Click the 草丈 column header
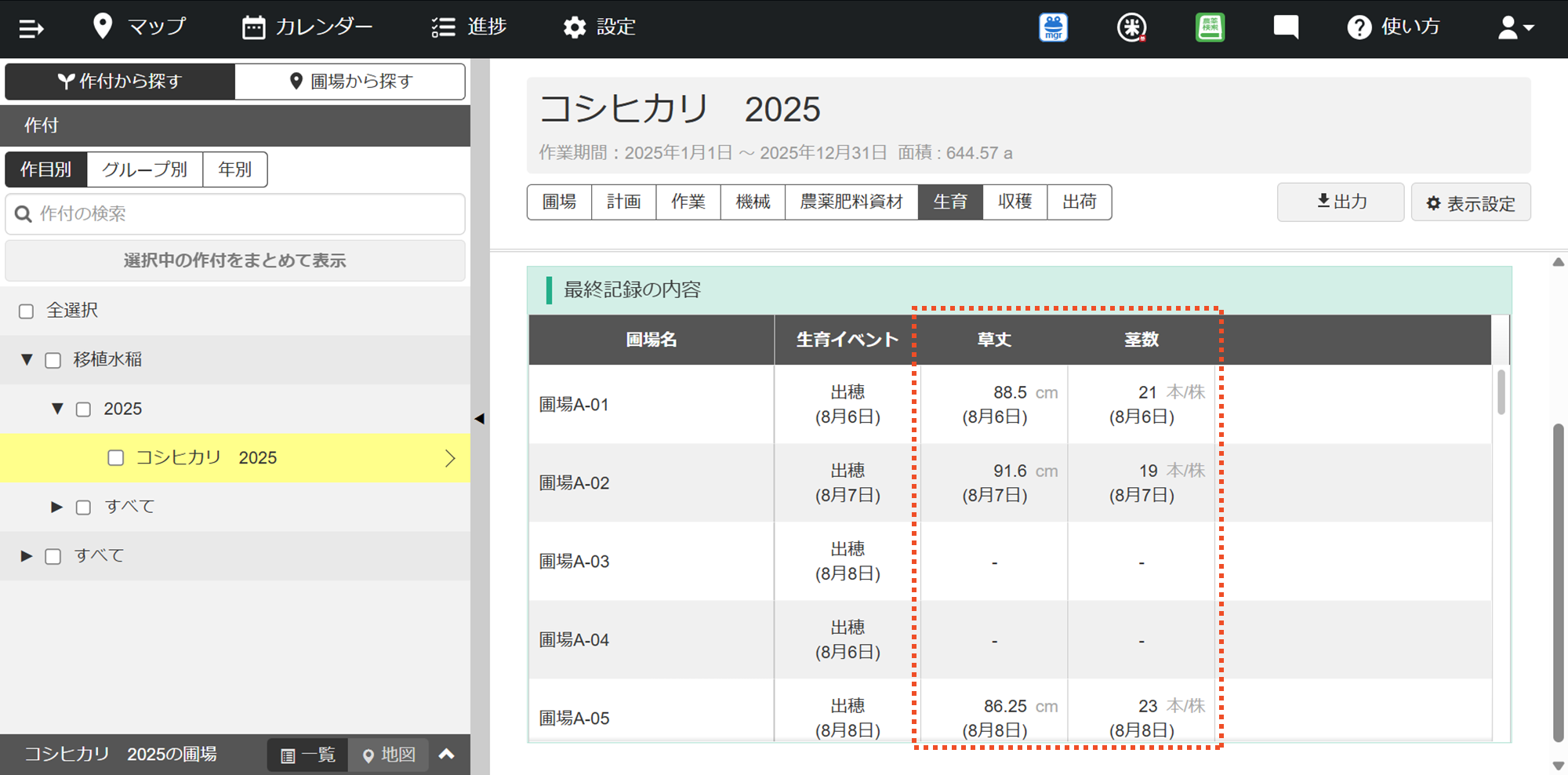Image resolution: width=1568 pixels, height=775 pixels. click(994, 340)
